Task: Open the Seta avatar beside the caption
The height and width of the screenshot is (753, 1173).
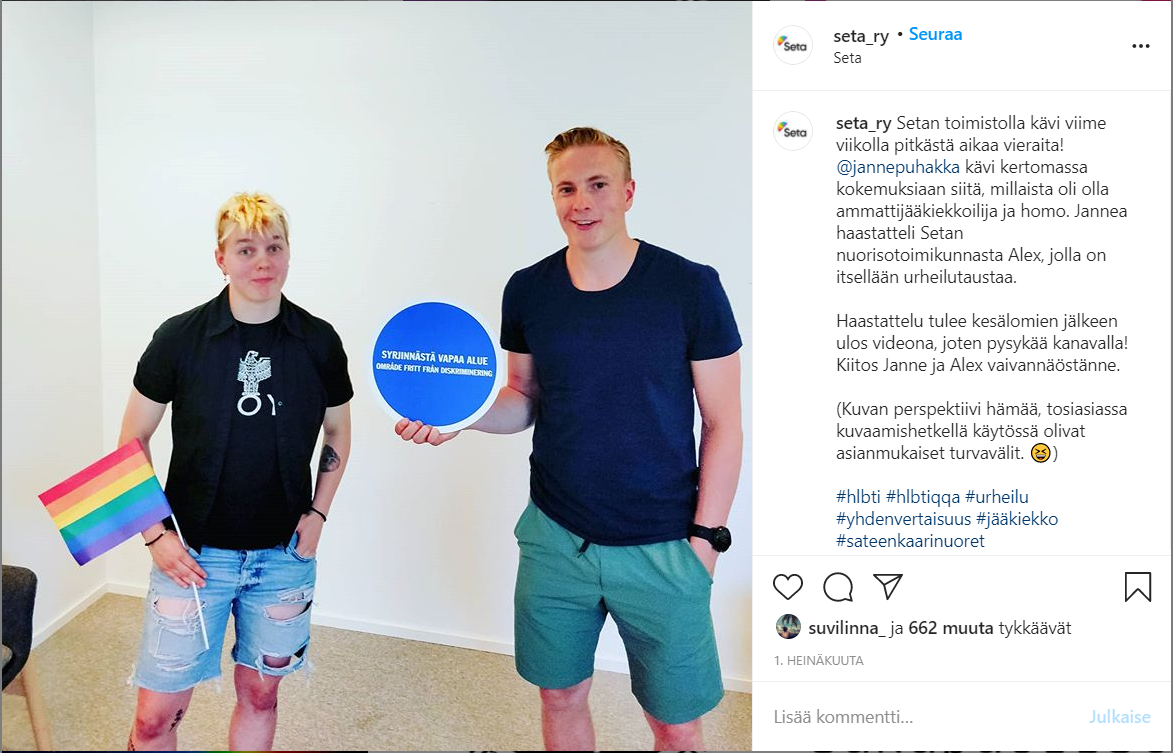Action: pos(792,131)
